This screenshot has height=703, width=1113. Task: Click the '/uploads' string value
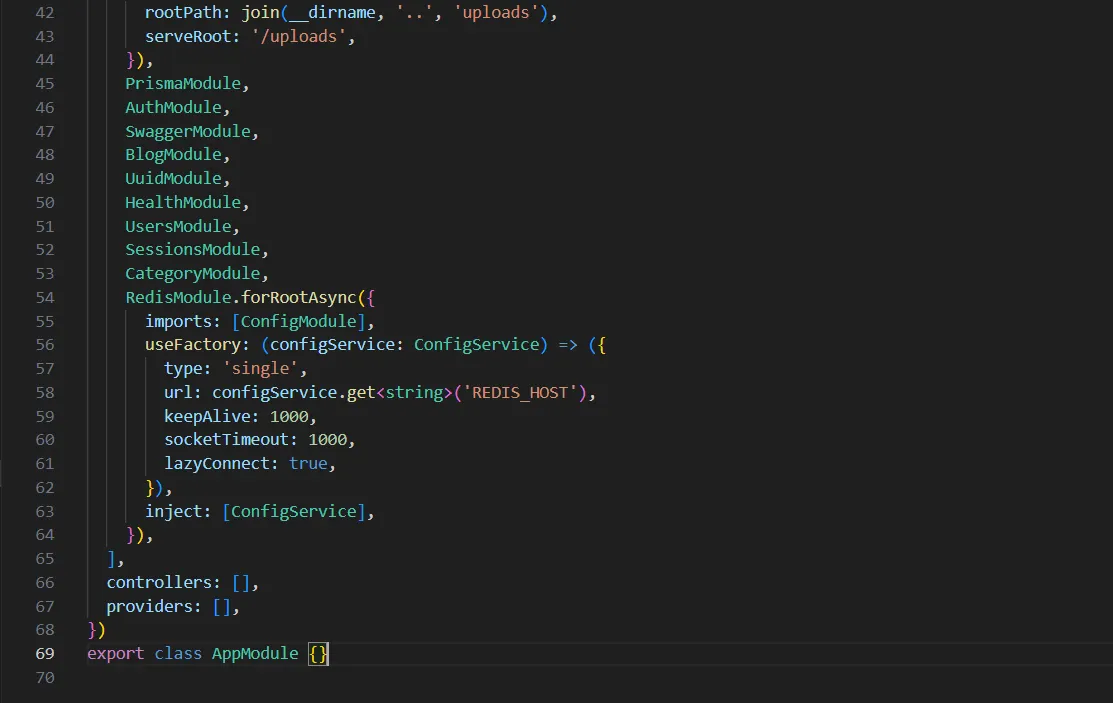298,36
